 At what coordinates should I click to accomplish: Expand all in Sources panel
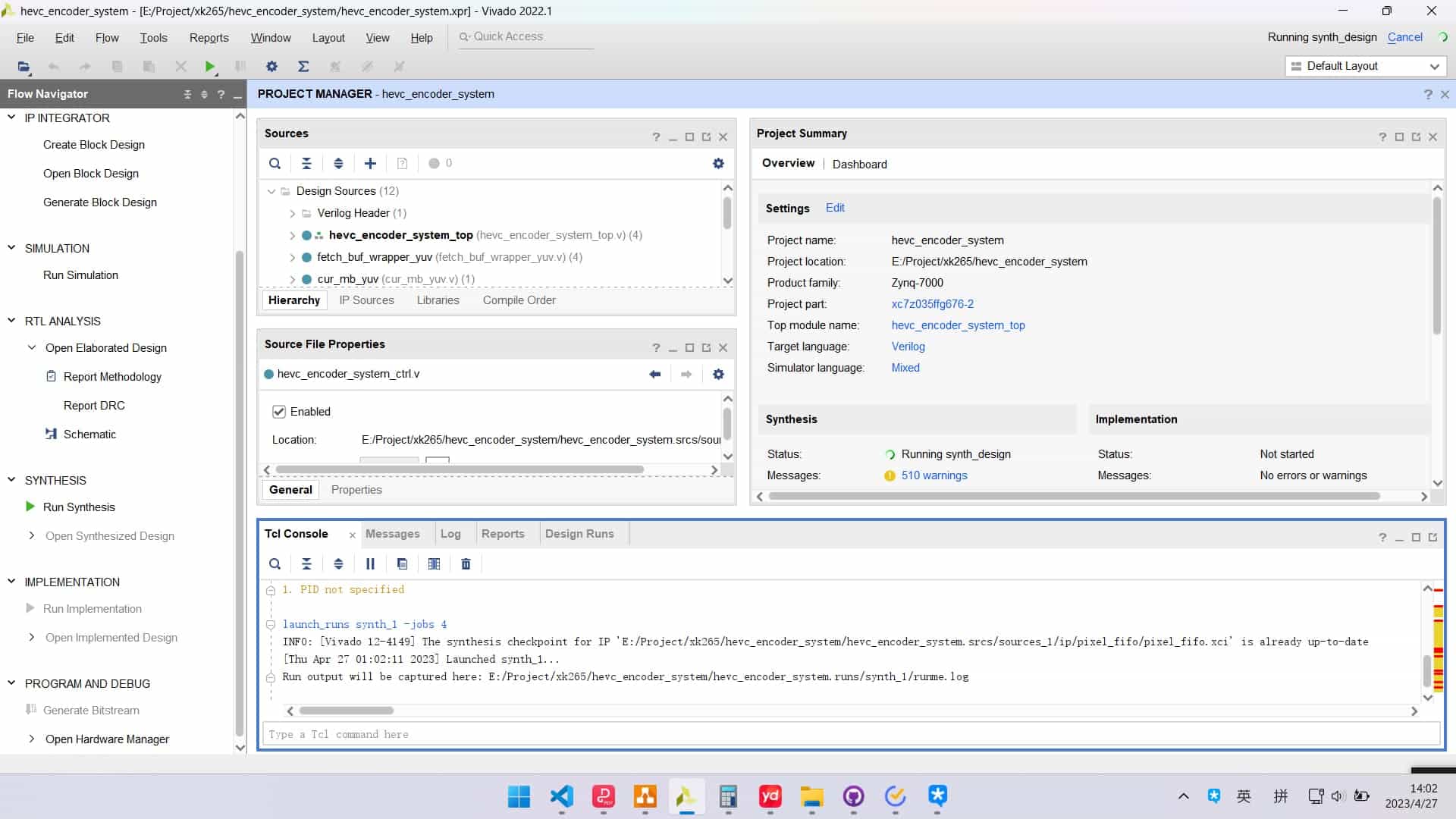click(338, 164)
